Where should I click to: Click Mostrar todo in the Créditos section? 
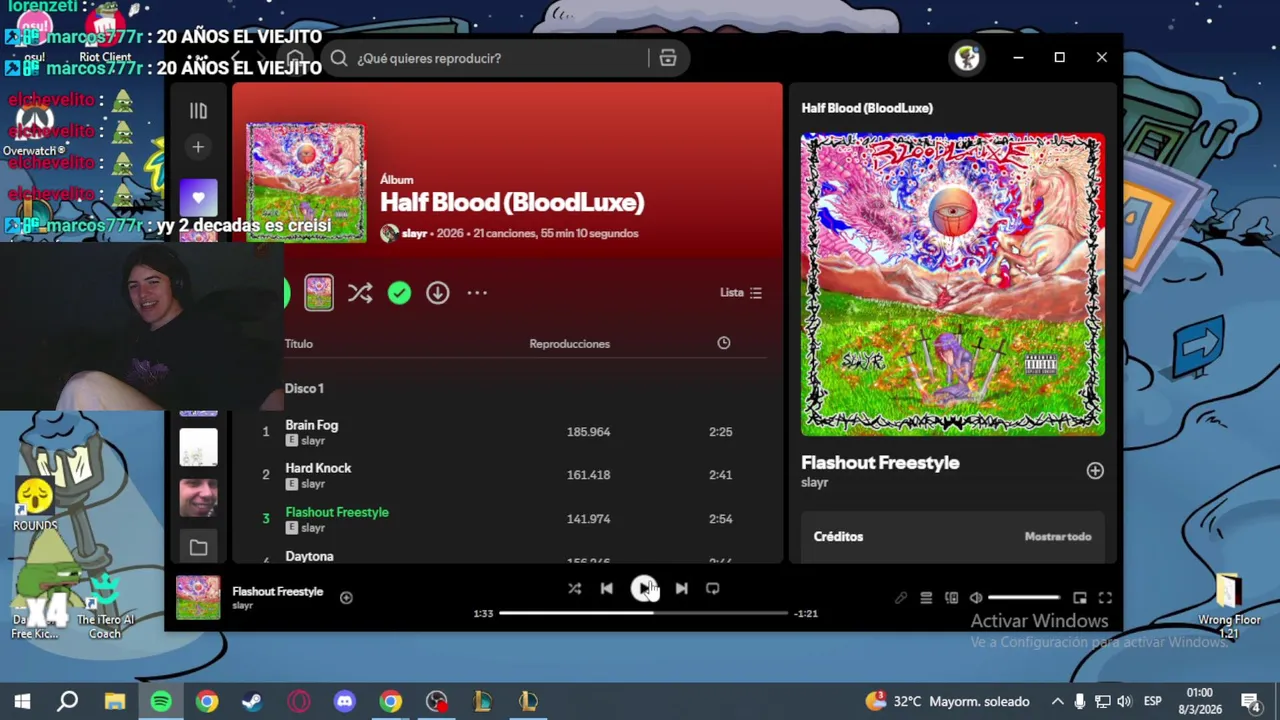point(1058,537)
